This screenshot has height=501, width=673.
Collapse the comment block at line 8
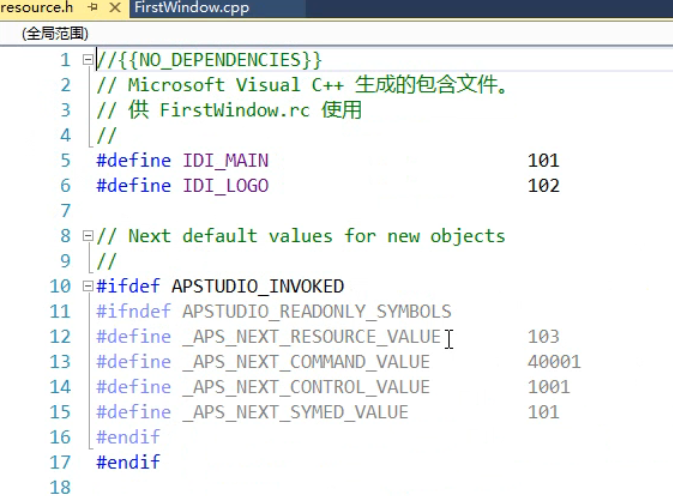click(x=87, y=236)
